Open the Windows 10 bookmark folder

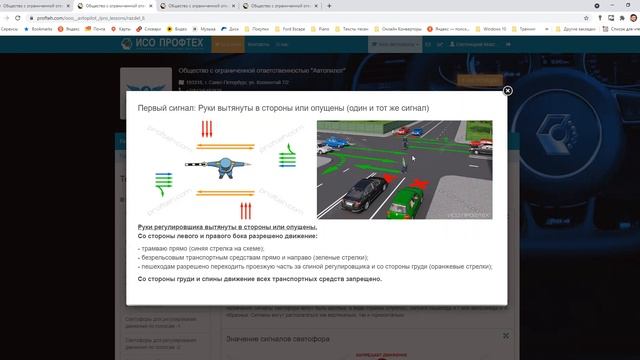coord(491,29)
